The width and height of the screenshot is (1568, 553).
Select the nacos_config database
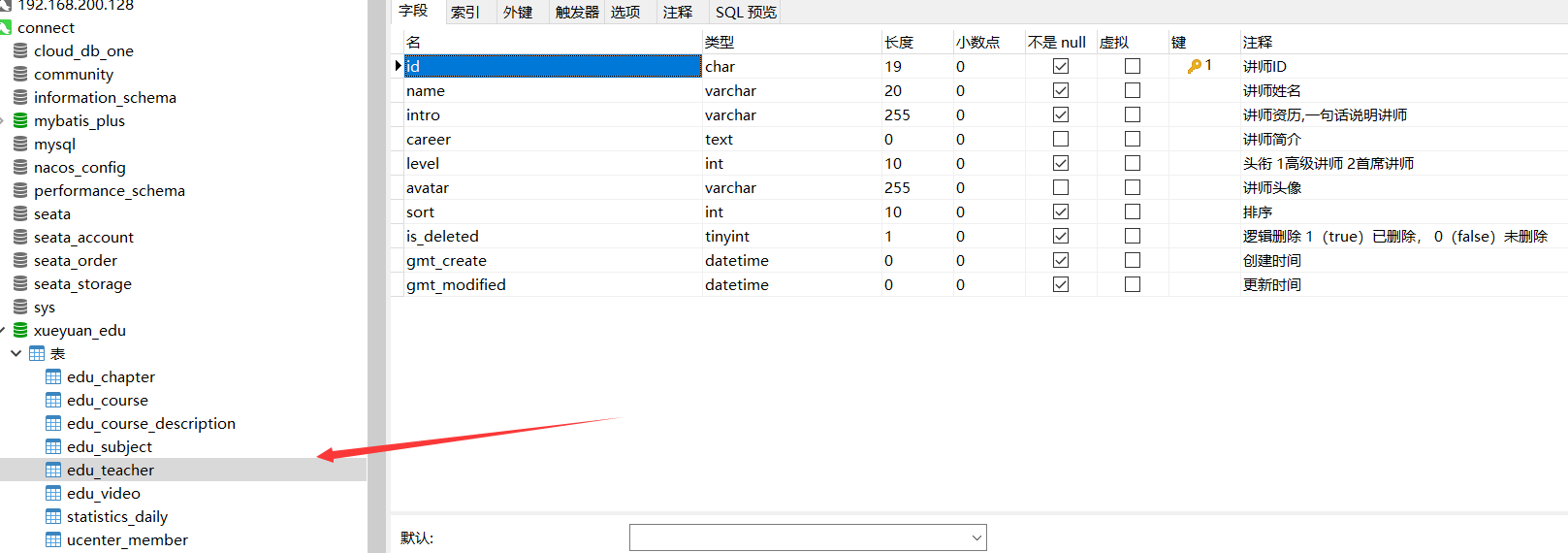click(80, 168)
